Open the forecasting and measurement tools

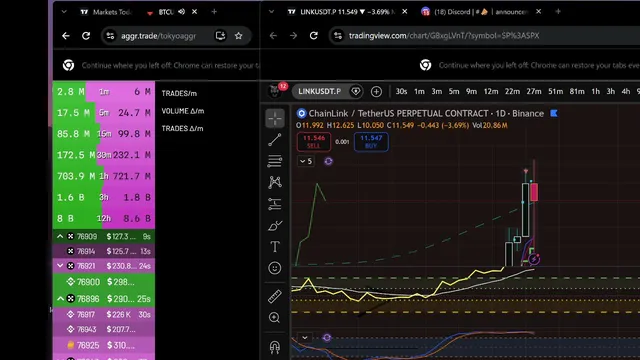[275, 203]
